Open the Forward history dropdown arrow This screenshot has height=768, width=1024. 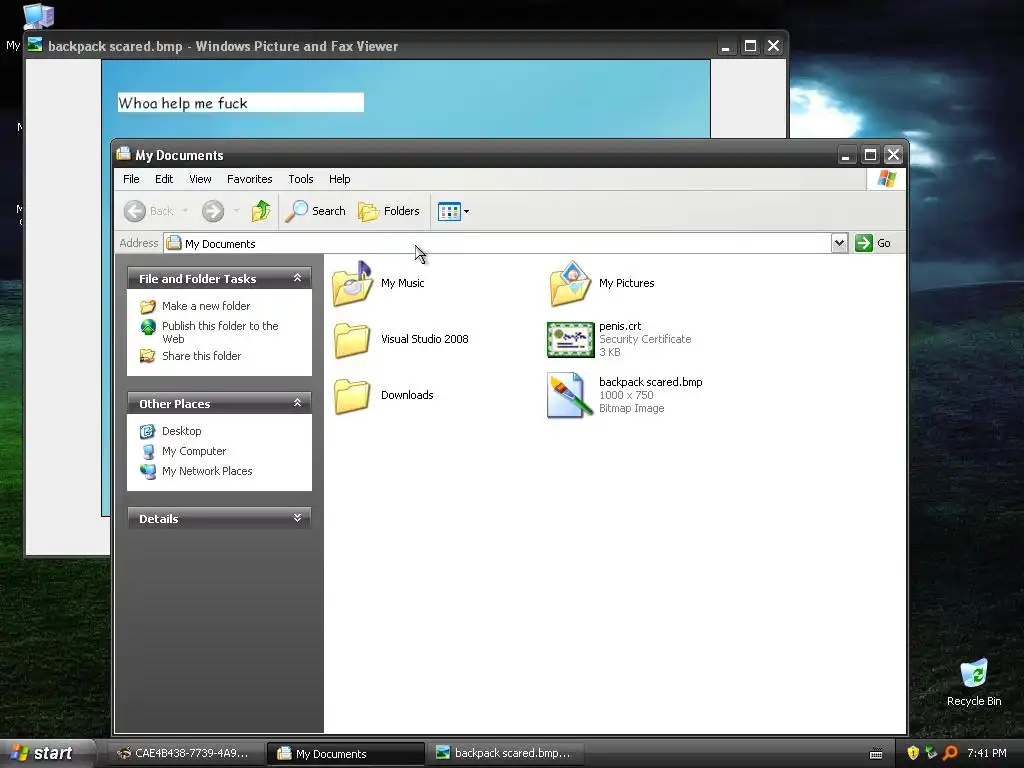click(236, 211)
